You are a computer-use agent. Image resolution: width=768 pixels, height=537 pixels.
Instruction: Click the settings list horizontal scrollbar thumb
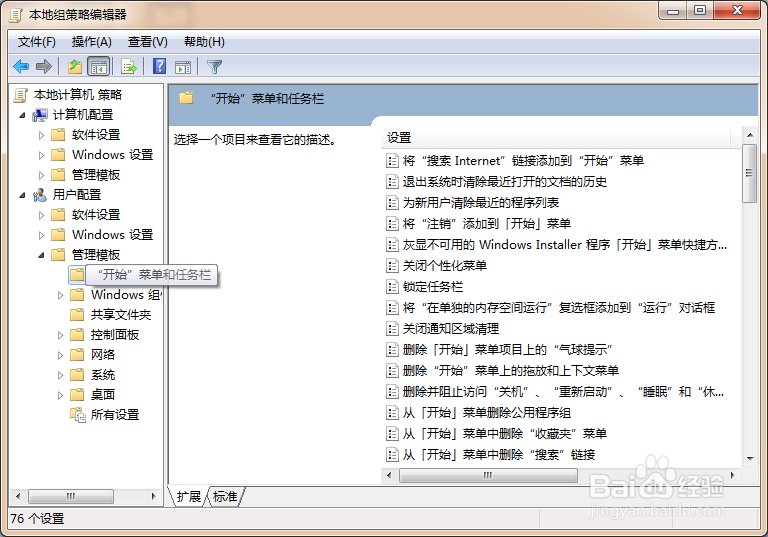point(488,475)
